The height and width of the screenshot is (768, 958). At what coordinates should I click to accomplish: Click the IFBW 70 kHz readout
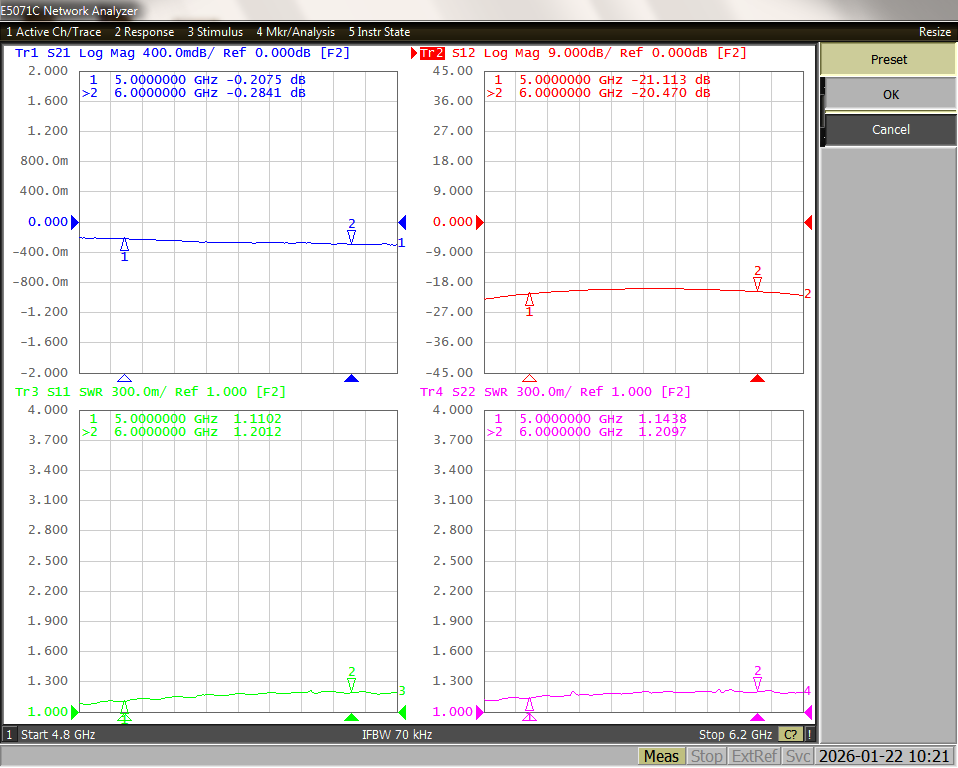pyautogui.click(x=397, y=734)
